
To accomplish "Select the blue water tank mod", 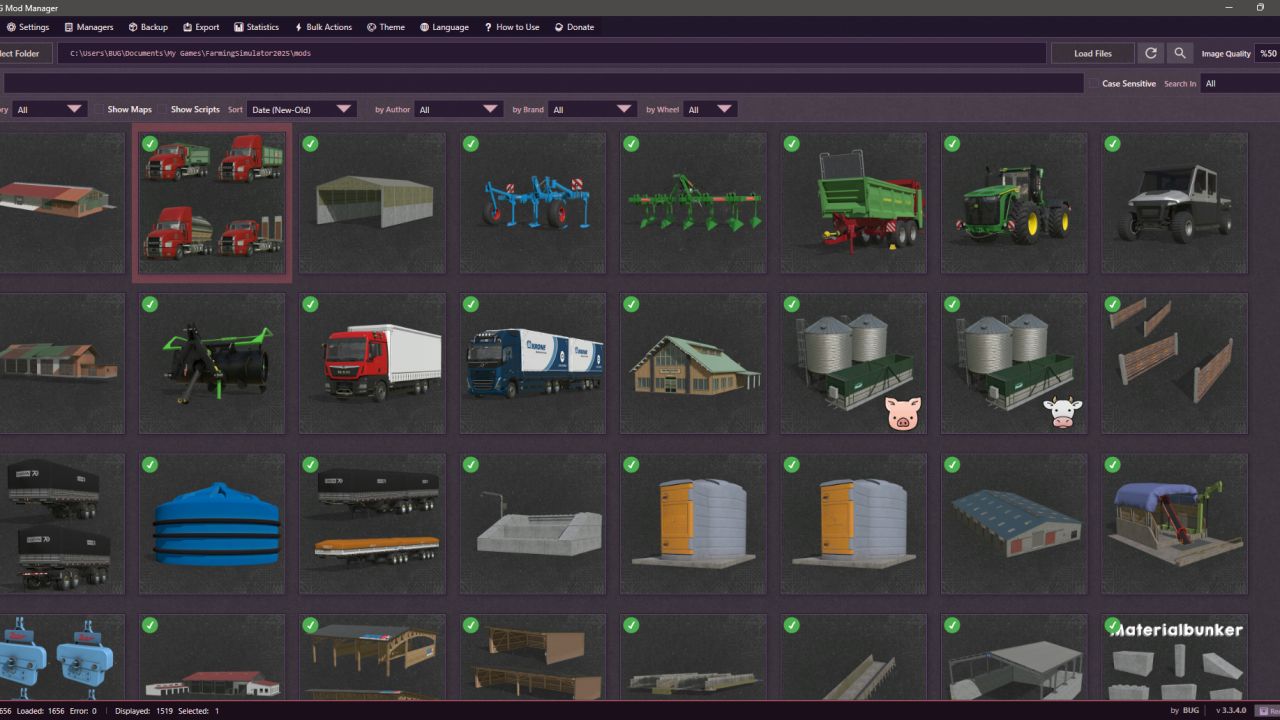I will (212, 524).
